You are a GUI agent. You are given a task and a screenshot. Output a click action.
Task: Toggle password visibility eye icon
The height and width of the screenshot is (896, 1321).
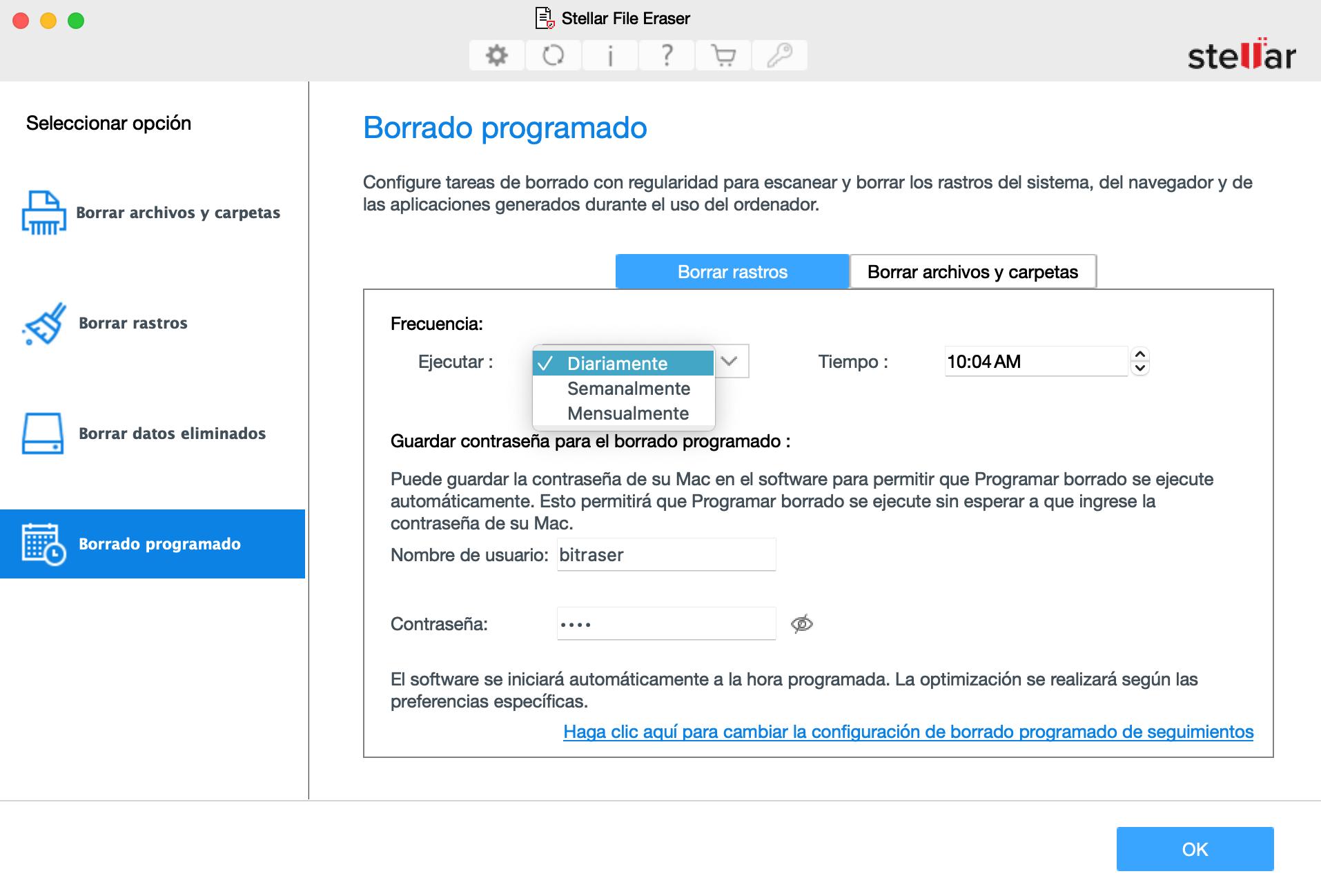(x=801, y=624)
